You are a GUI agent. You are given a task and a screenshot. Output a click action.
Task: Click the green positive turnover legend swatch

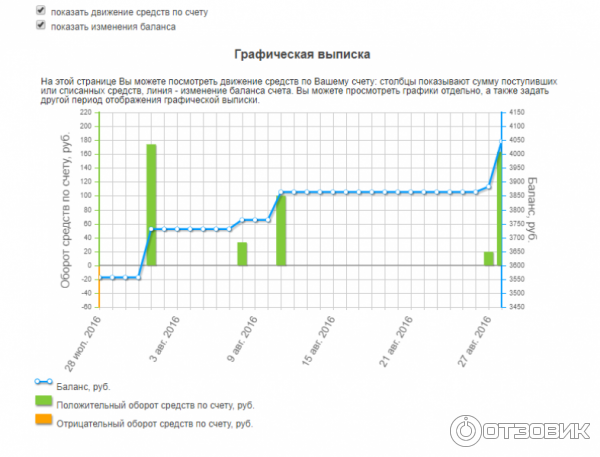coord(42,403)
